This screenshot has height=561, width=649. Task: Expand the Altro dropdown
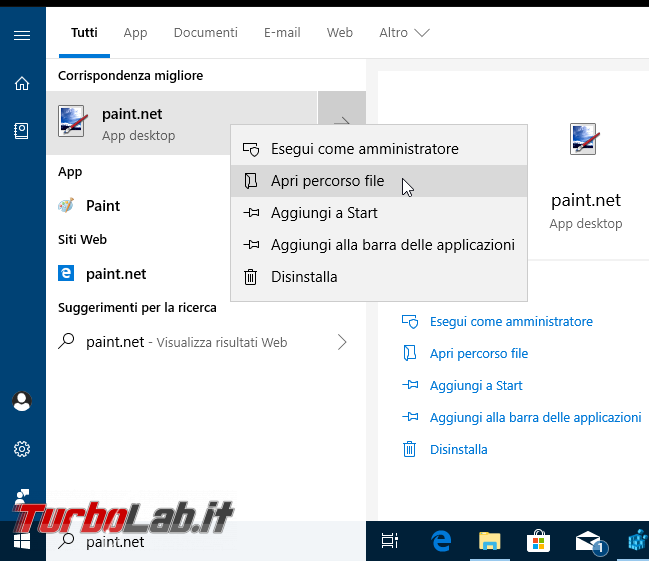click(404, 33)
